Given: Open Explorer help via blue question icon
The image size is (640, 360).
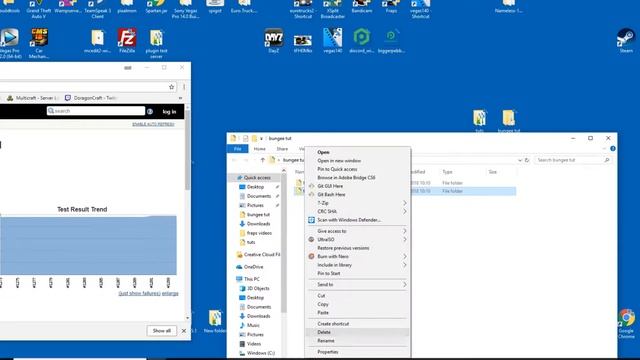Looking at the screenshot, I should tap(613, 149).
